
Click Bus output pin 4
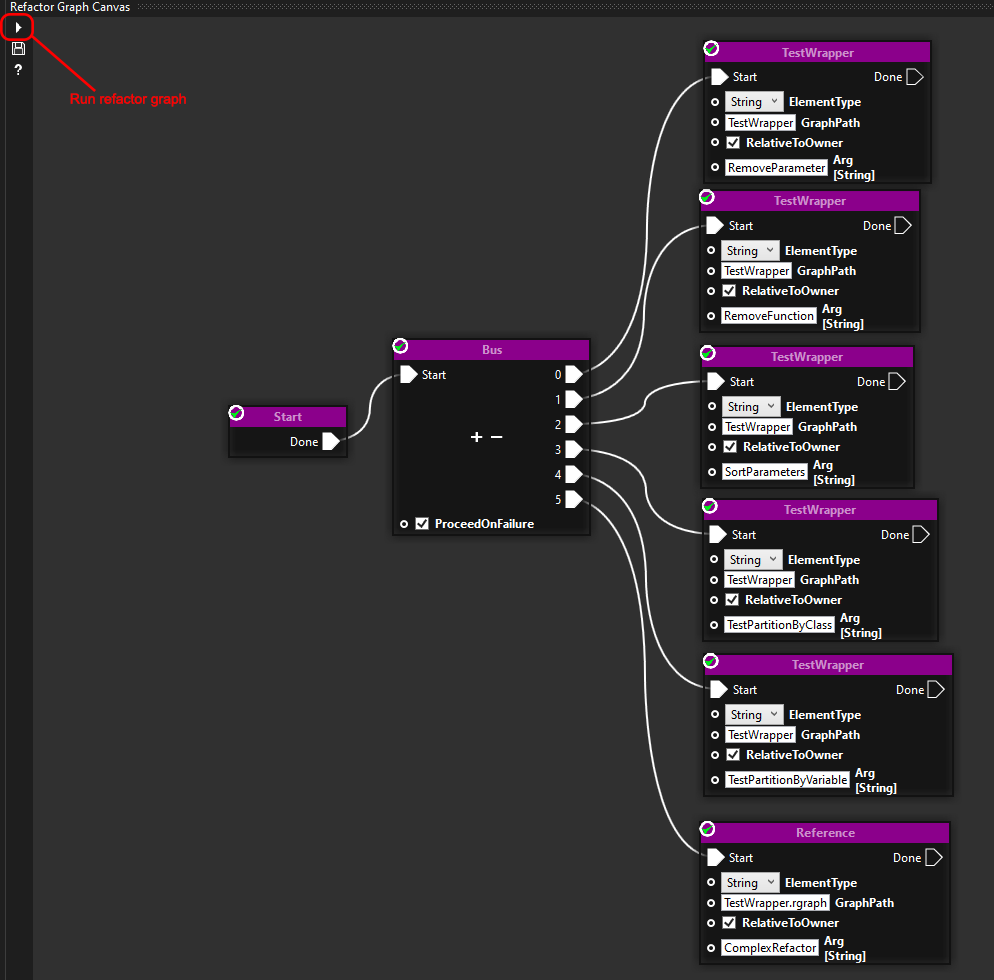click(x=573, y=474)
